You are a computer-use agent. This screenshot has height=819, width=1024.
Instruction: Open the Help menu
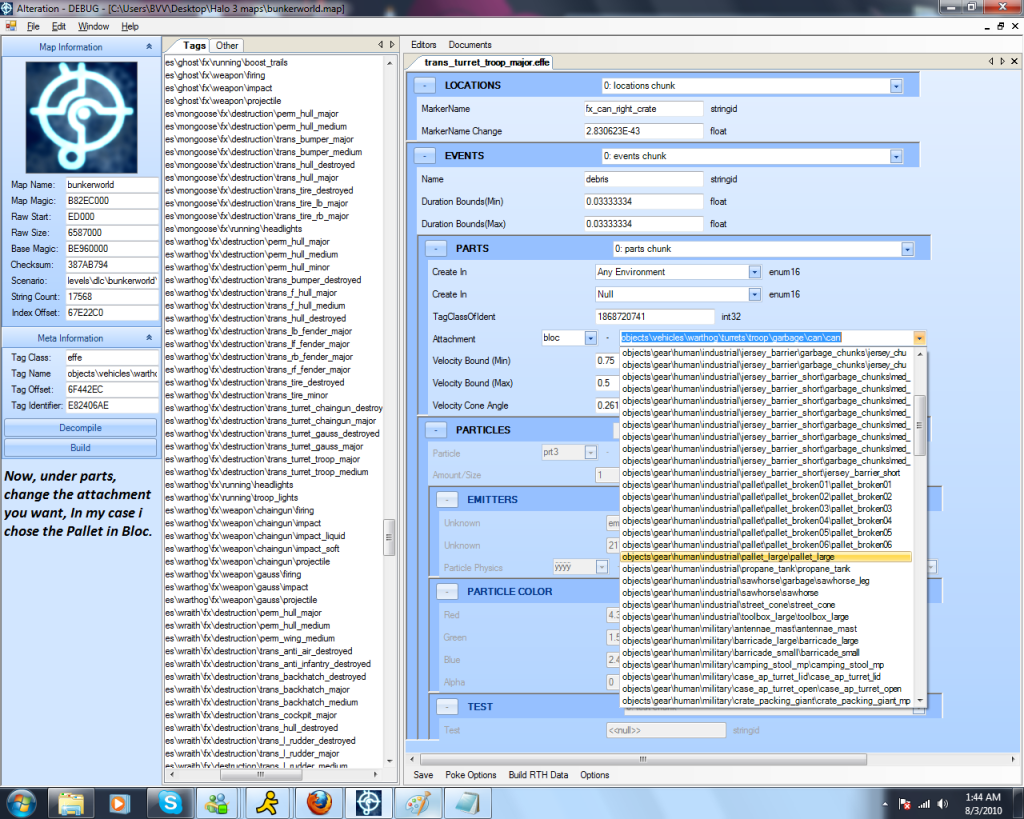coord(130,26)
